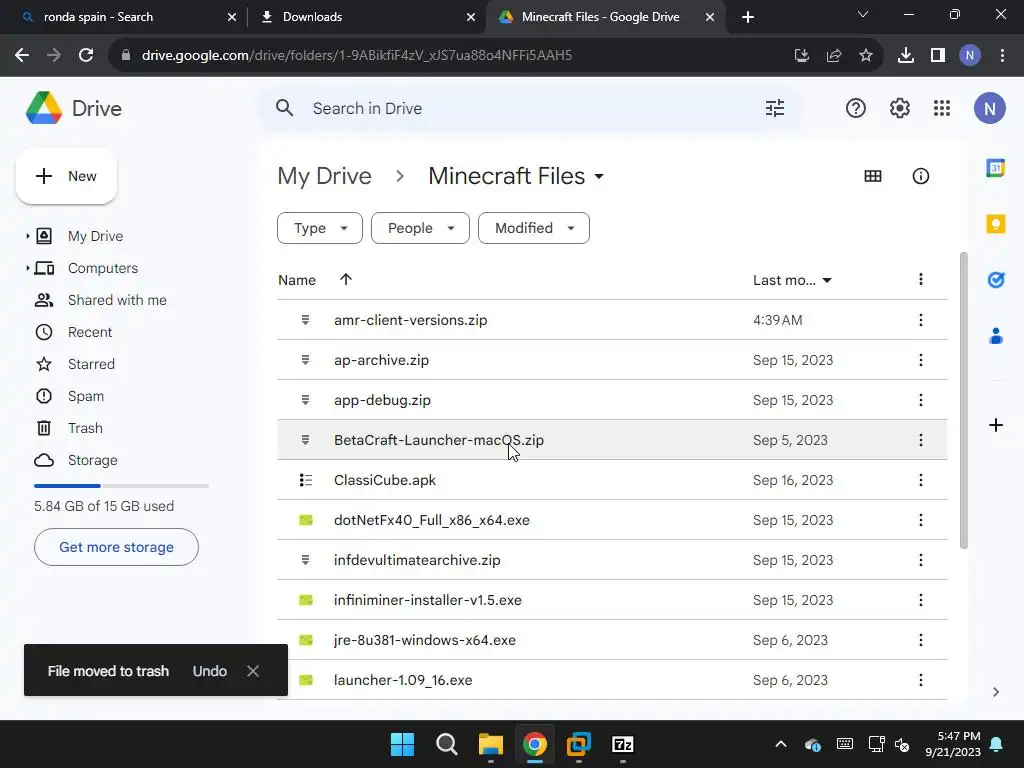Focus the Search in Drive field
Image resolution: width=1024 pixels, height=768 pixels.
pyautogui.click(x=530, y=108)
